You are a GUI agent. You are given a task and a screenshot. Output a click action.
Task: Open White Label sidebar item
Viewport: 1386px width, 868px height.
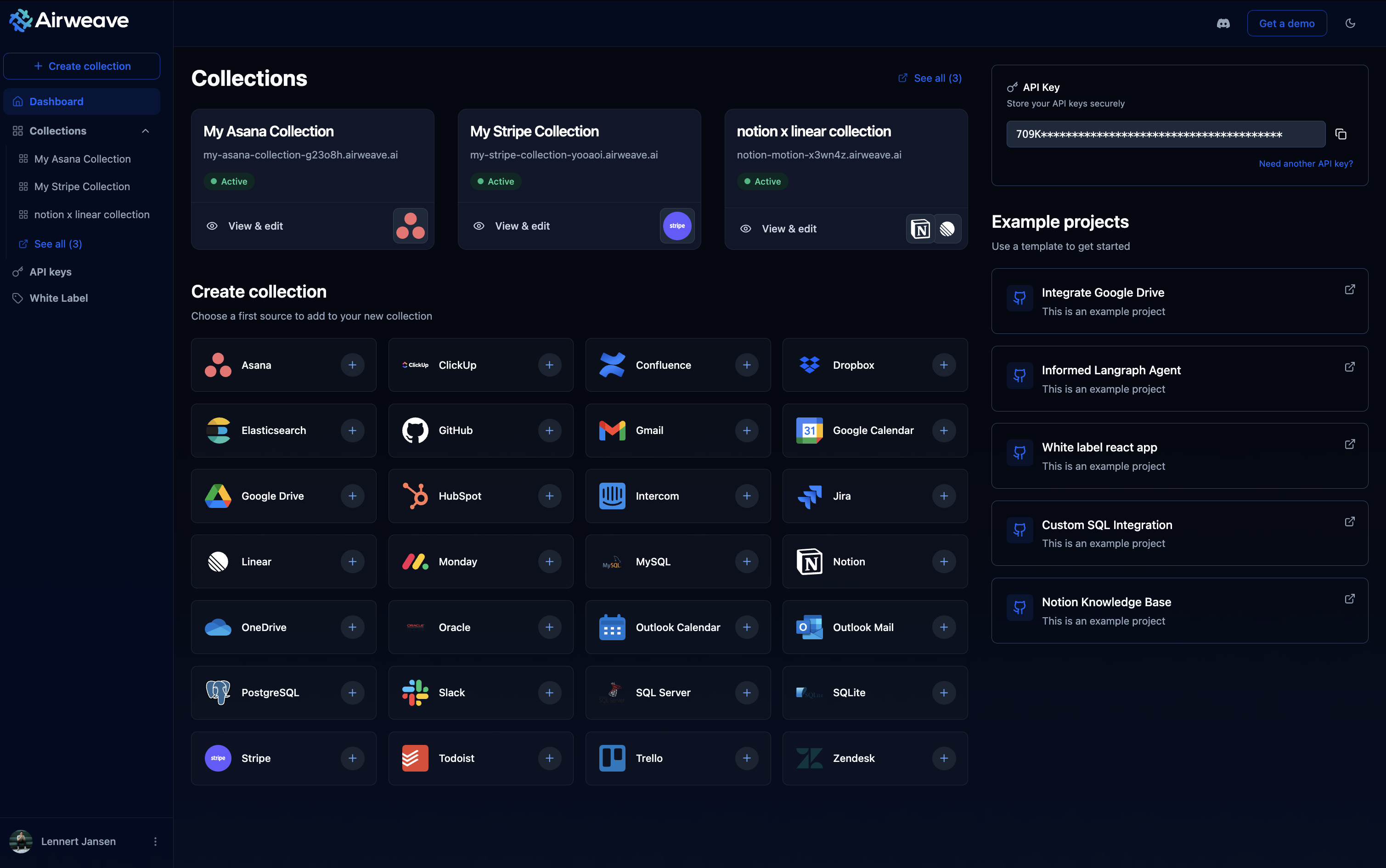tap(58, 298)
